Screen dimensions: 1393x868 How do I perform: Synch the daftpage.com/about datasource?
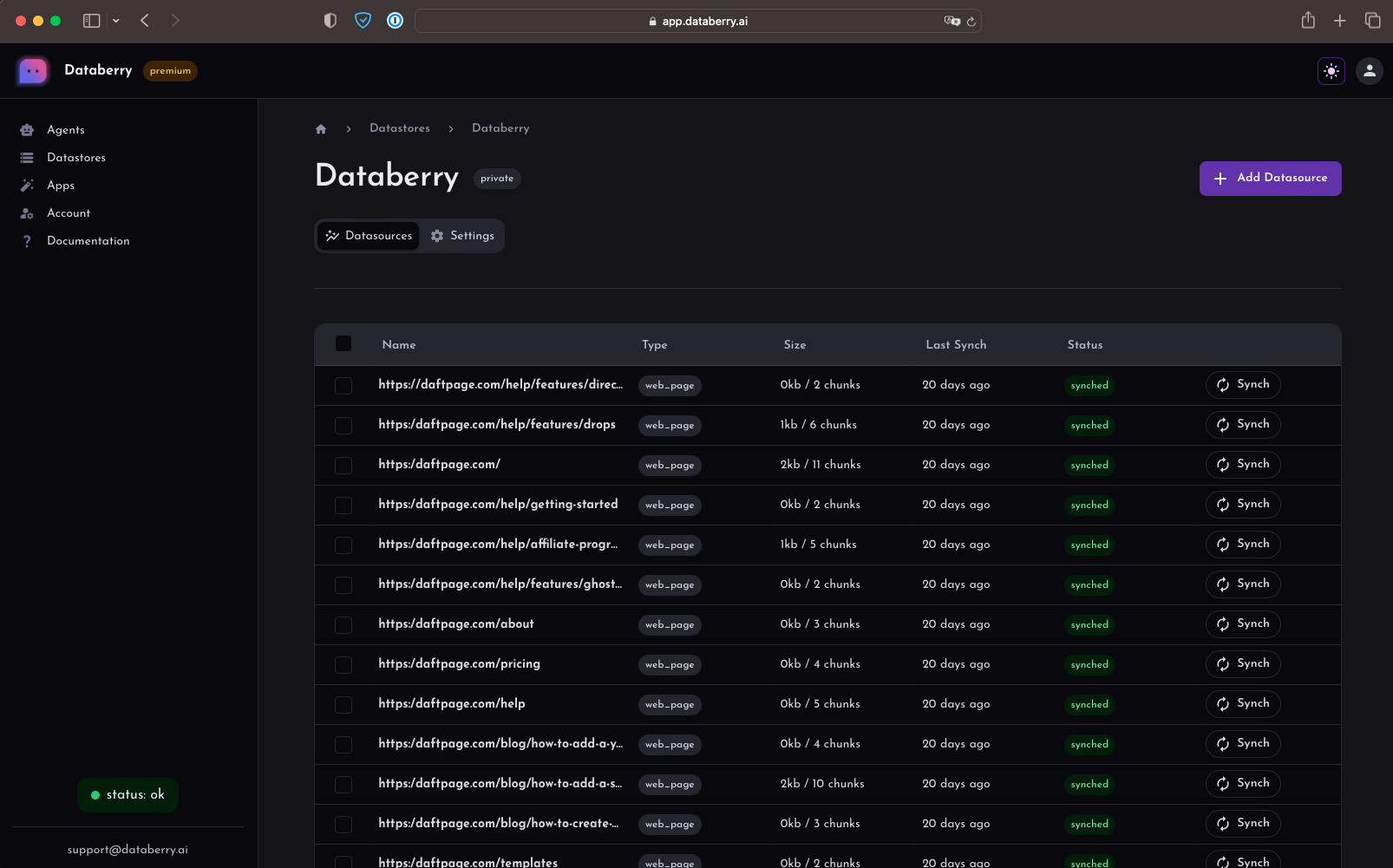pyautogui.click(x=1243, y=624)
